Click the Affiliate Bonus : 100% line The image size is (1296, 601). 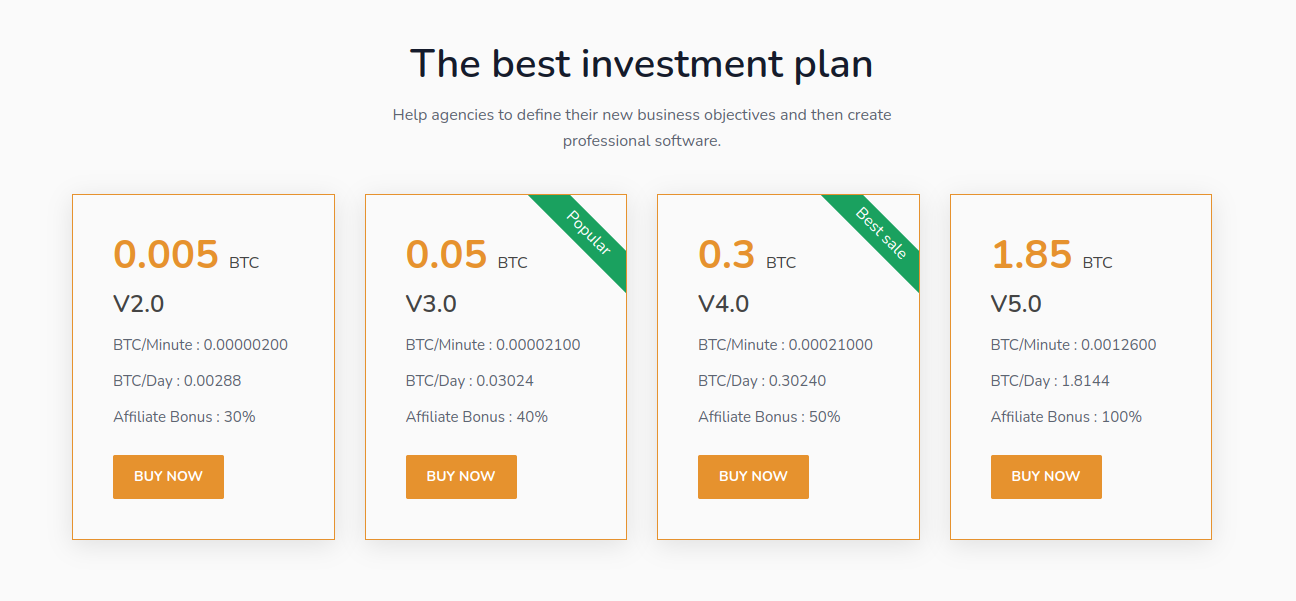(1066, 417)
